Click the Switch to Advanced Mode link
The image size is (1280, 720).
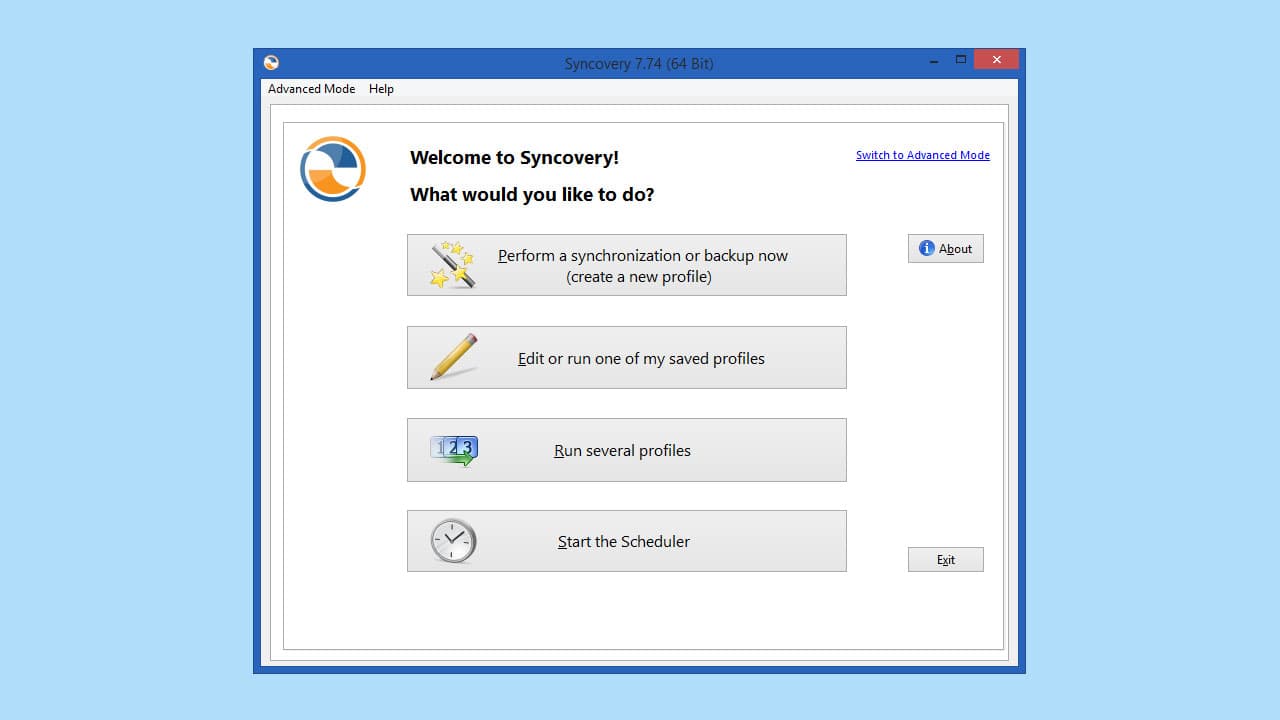pos(922,155)
